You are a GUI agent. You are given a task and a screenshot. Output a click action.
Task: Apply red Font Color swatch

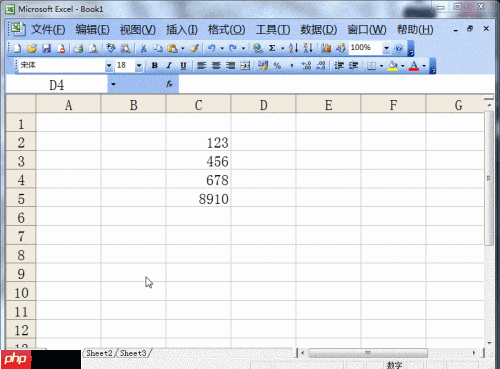[x=414, y=66]
